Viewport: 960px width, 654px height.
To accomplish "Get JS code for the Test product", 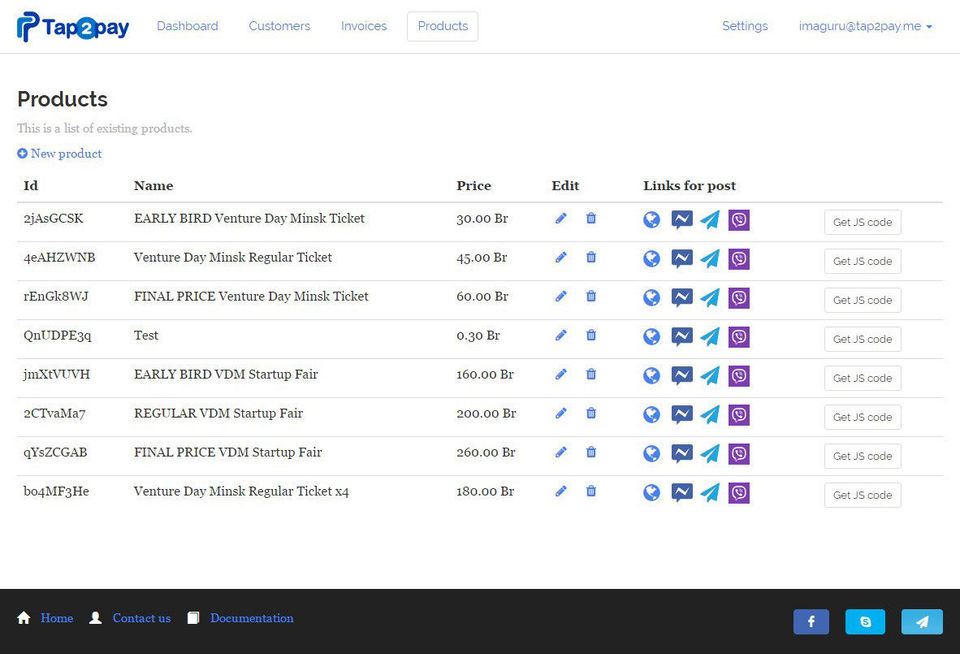I will click(x=862, y=339).
